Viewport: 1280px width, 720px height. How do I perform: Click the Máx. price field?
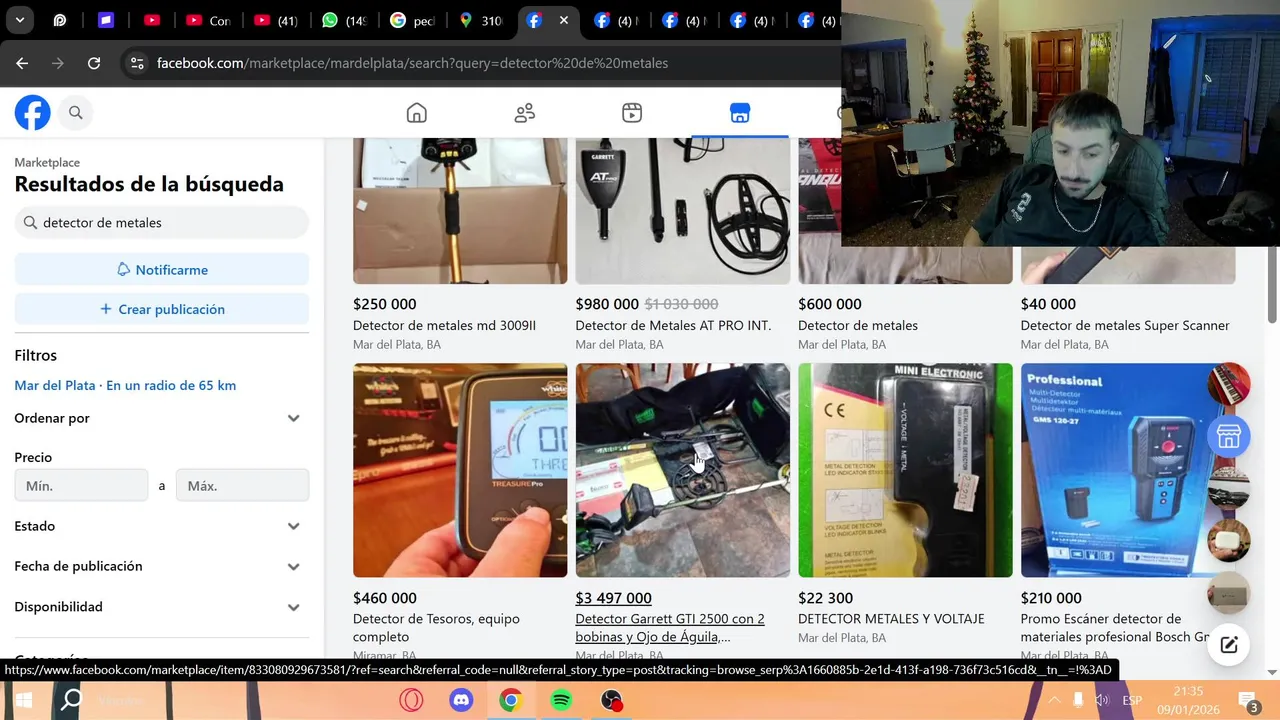(242, 486)
